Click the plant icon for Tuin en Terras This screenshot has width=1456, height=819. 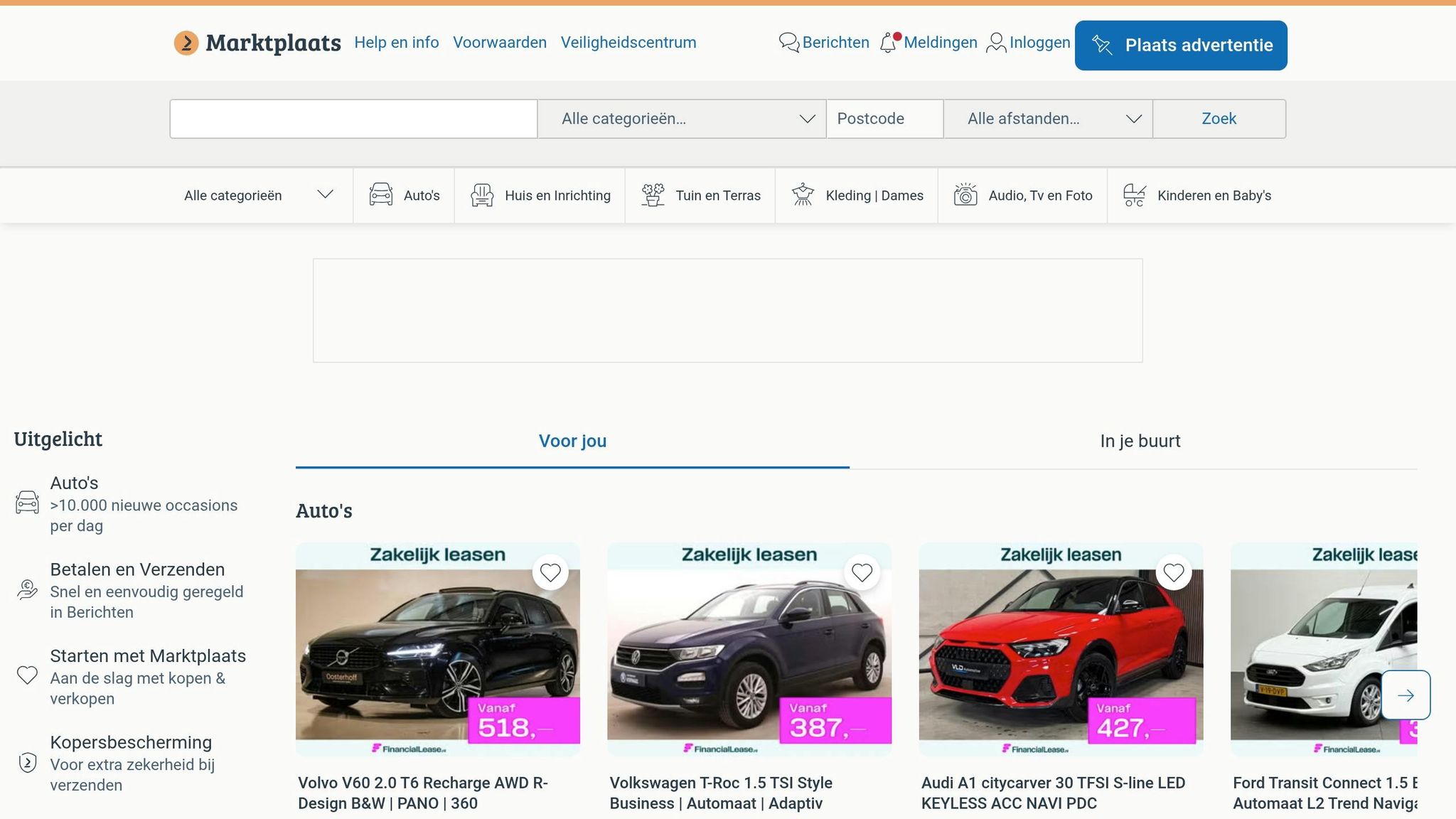click(653, 195)
